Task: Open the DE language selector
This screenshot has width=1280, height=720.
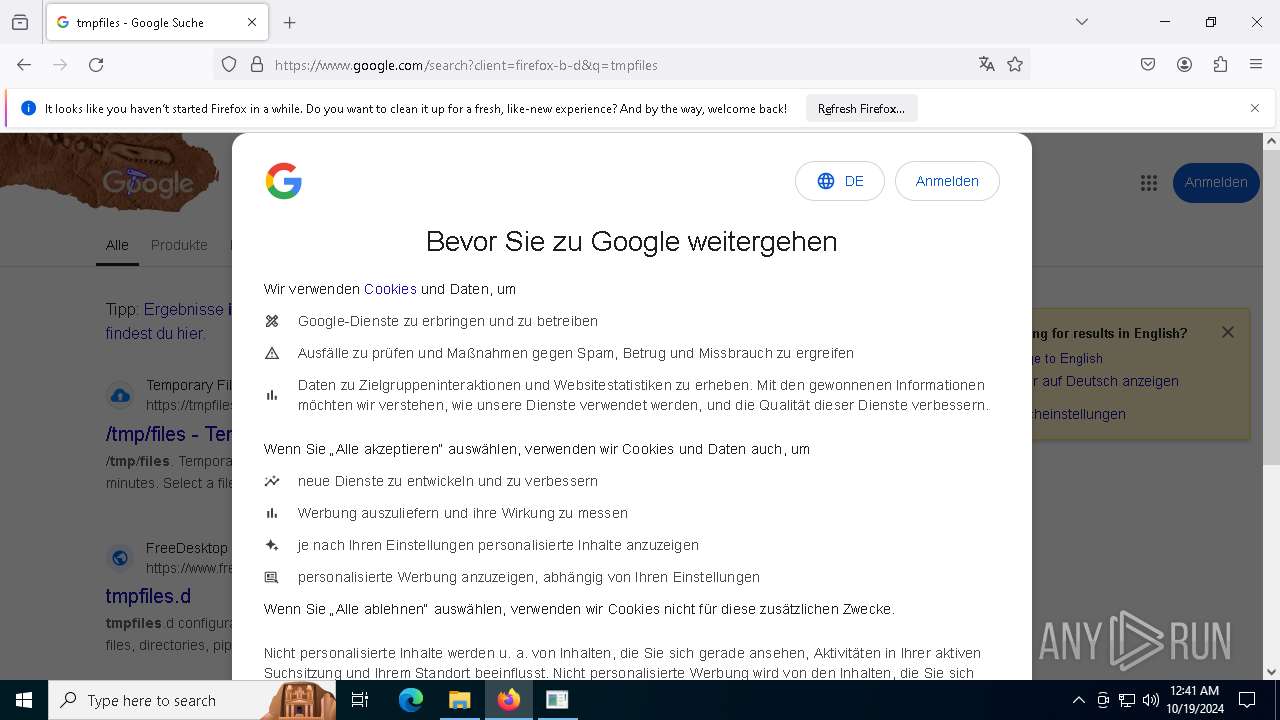Action: click(x=840, y=181)
